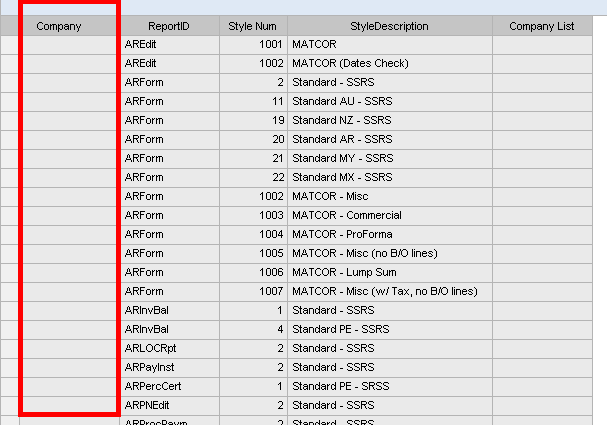The width and height of the screenshot is (607, 425).
Task: Sort by the Company column header
Action: pos(70,26)
